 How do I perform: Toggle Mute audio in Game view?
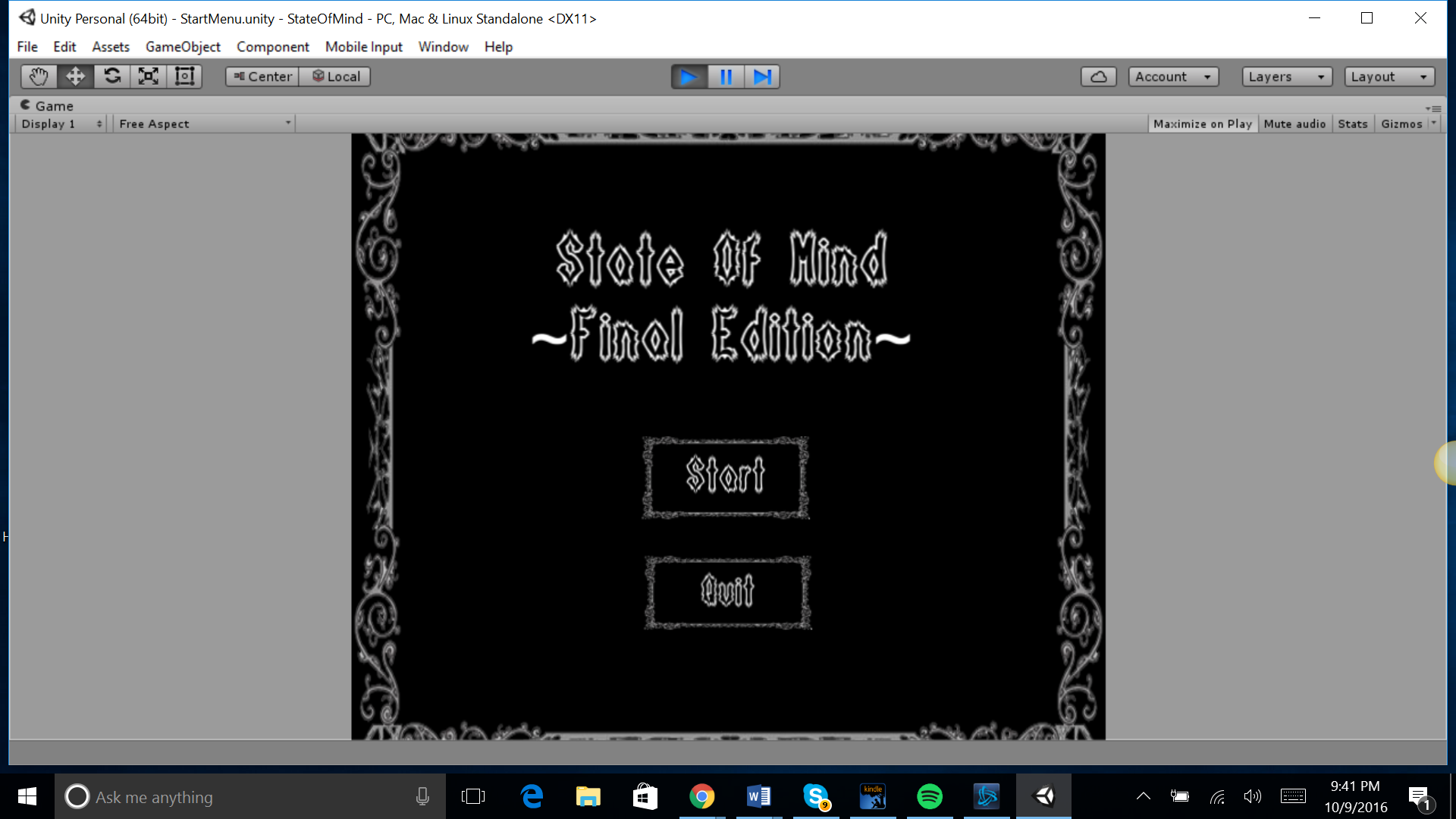pyautogui.click(x=1294, y=124)
